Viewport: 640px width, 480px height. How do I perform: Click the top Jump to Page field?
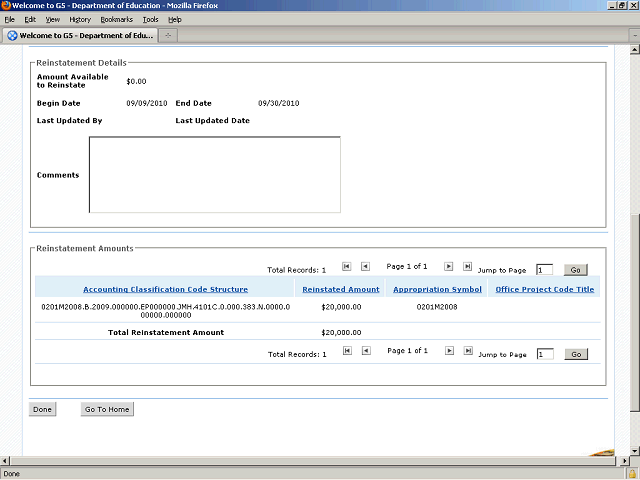pos(544,270)
